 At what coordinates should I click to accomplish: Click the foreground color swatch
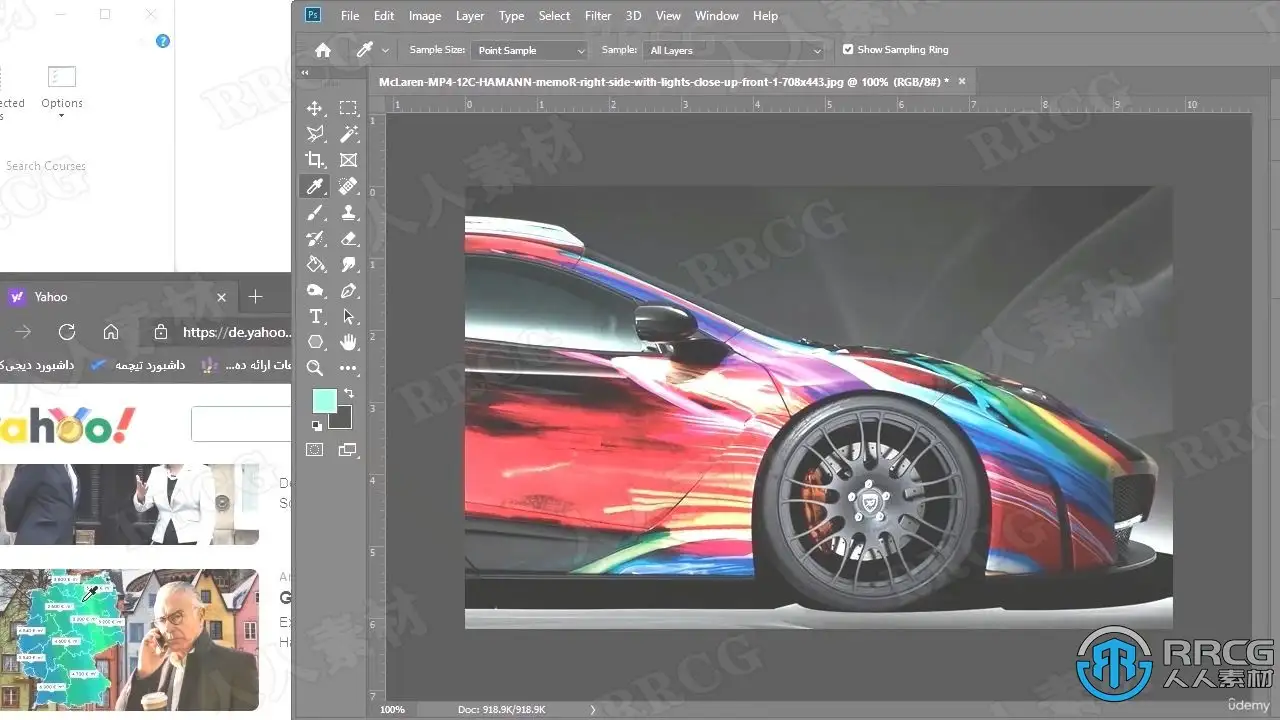click(x=324, y=401)
